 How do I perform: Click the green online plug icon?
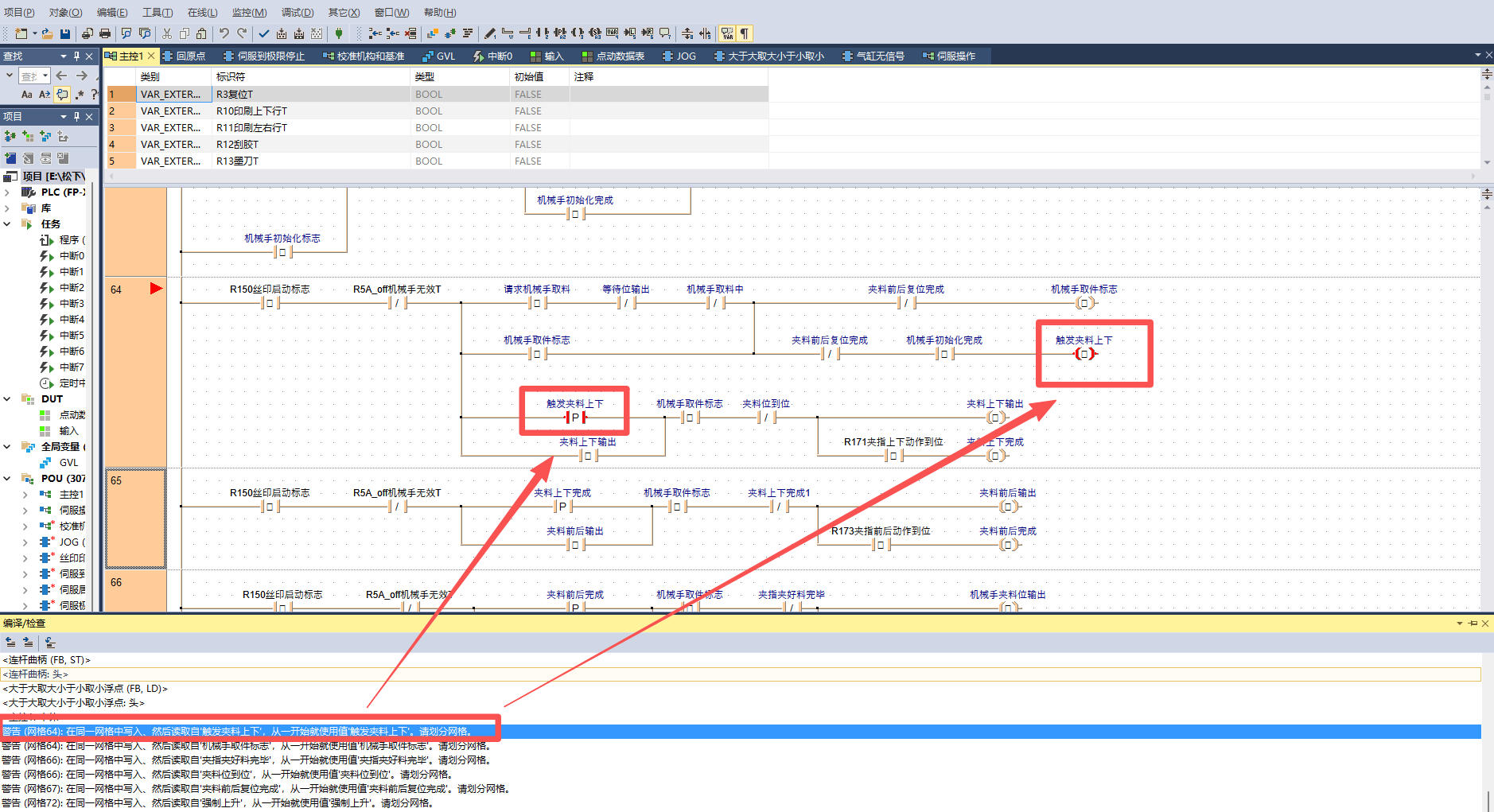[339, 33]
